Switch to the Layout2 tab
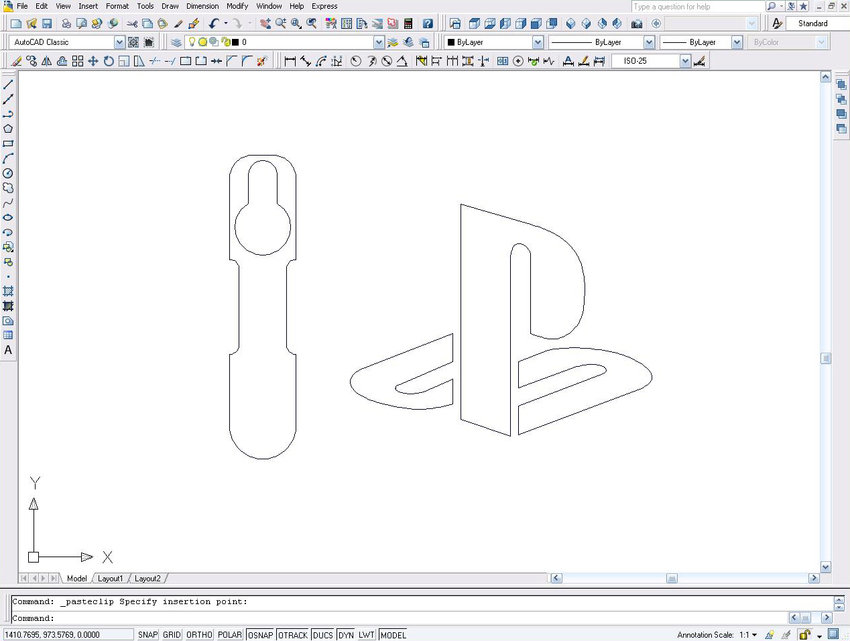The height and width of the screenshot is (641, 850). tap(147, 579)
